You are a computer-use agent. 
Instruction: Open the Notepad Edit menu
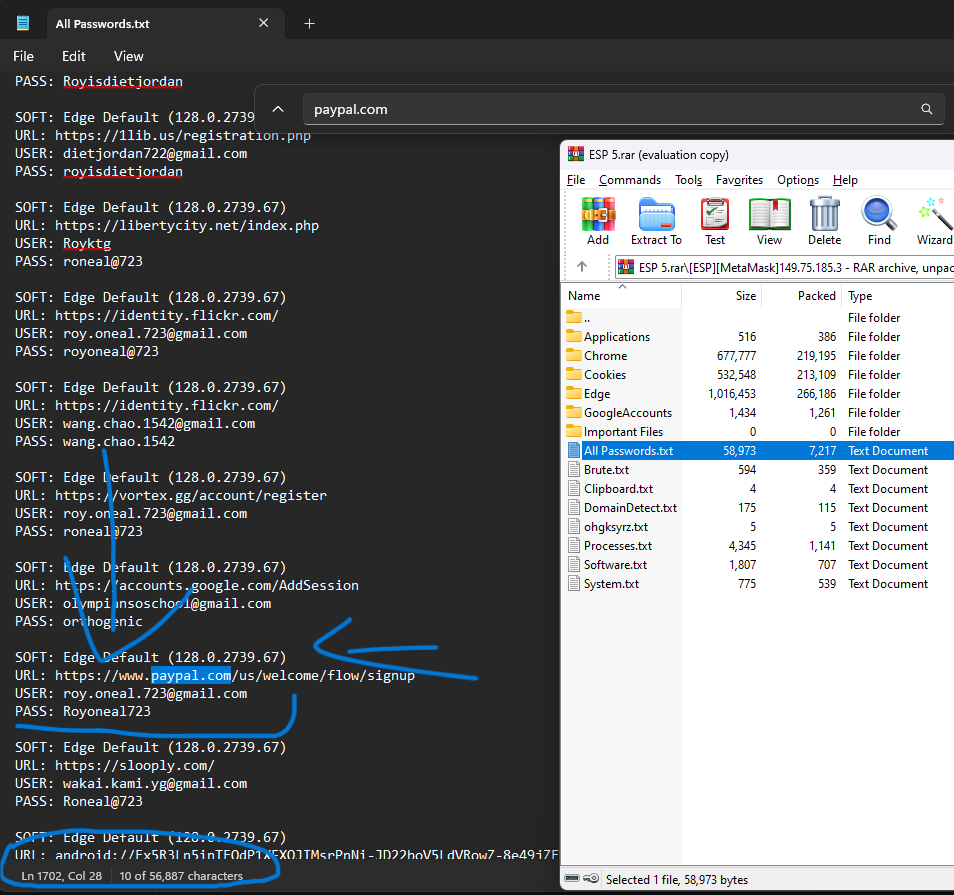click(74, 56)
